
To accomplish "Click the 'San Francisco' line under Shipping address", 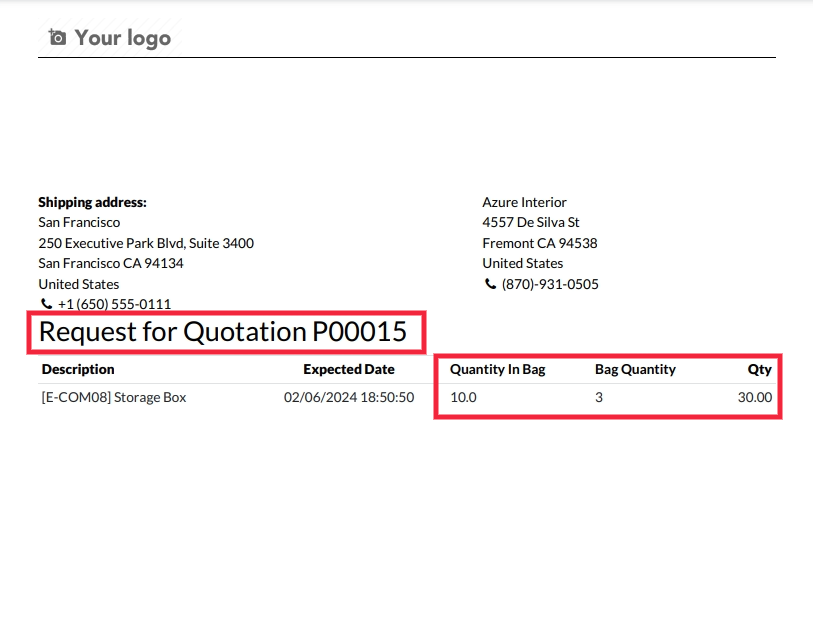I will [79, 222].
